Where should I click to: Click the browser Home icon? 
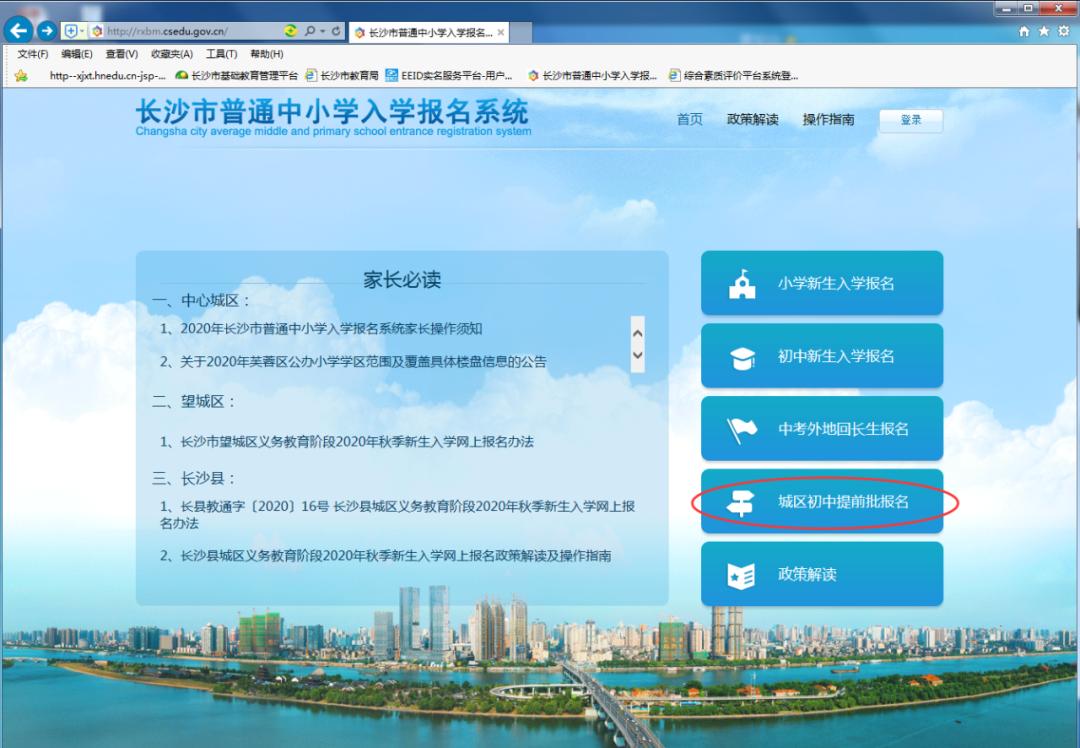point(1024,30)
